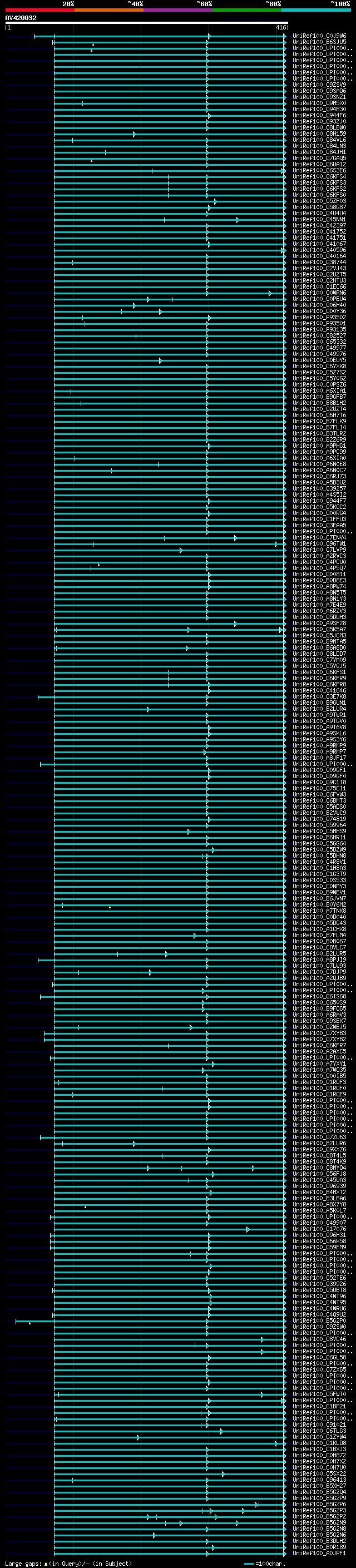Click the UniRef100_C1BM21 label

319,1406
